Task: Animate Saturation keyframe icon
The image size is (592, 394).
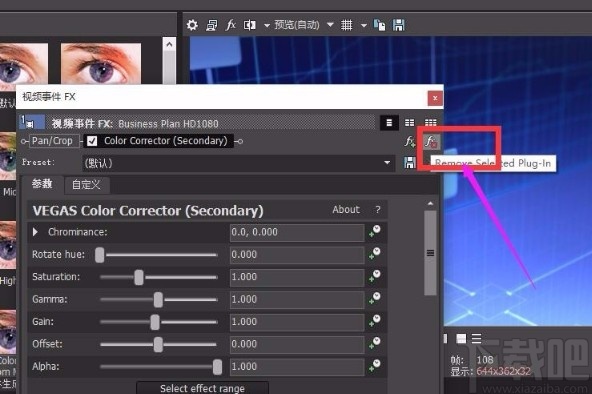Action: [375, 275]
